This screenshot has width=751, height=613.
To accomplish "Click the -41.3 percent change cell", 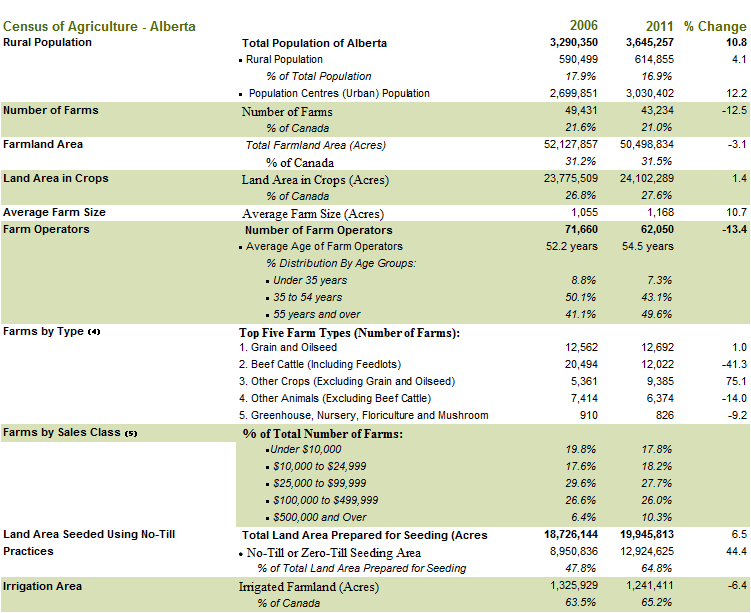I will (734, 364).
